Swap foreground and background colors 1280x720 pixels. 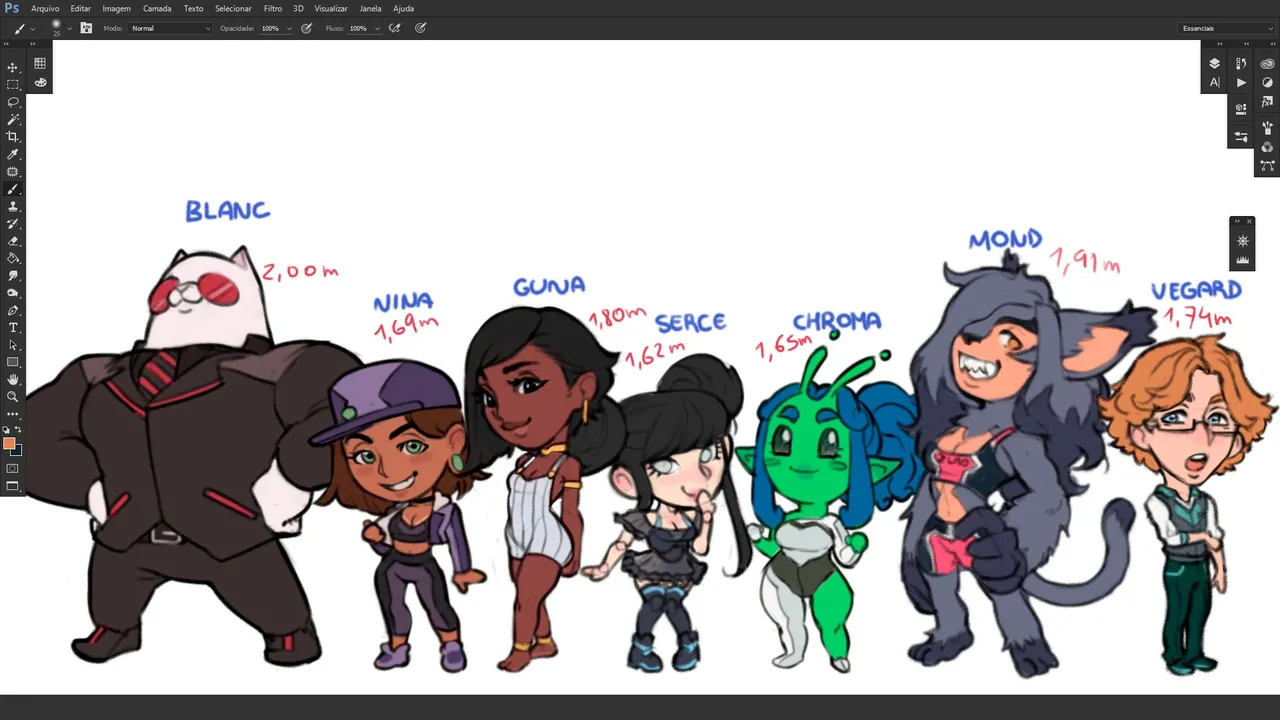[18, 430]
